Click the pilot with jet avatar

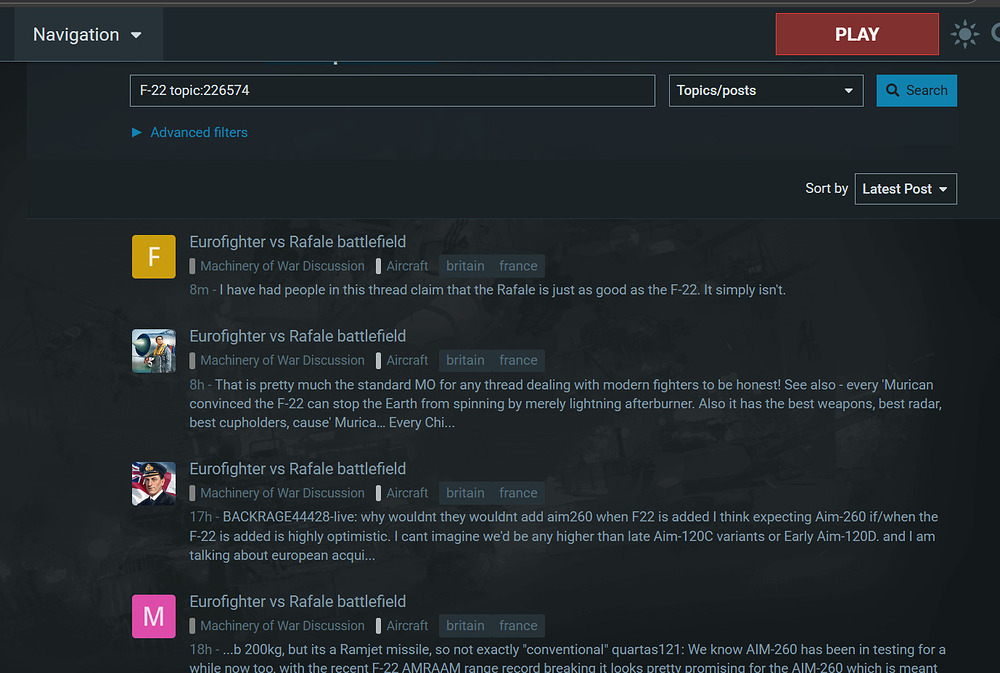[x=154, y=351]
